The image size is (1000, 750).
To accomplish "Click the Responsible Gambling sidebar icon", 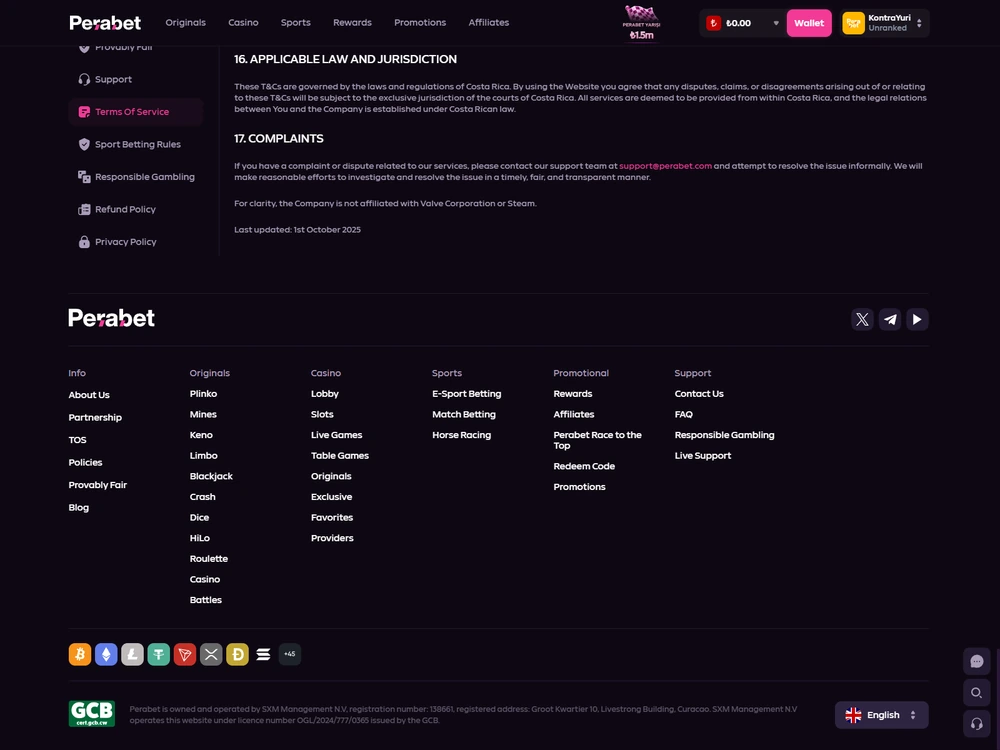I will click(x=84, y=177).
